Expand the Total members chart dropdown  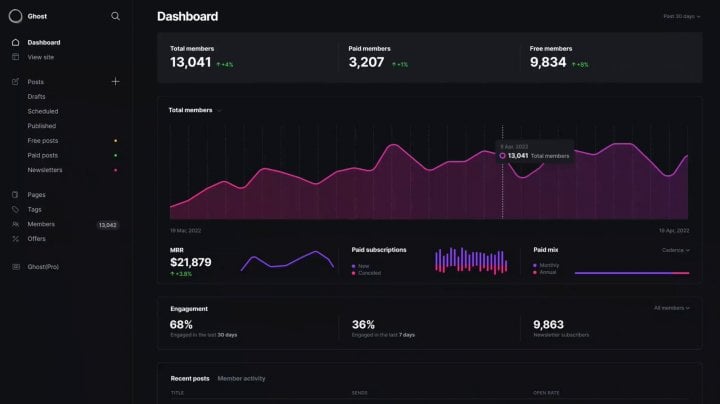195,110
